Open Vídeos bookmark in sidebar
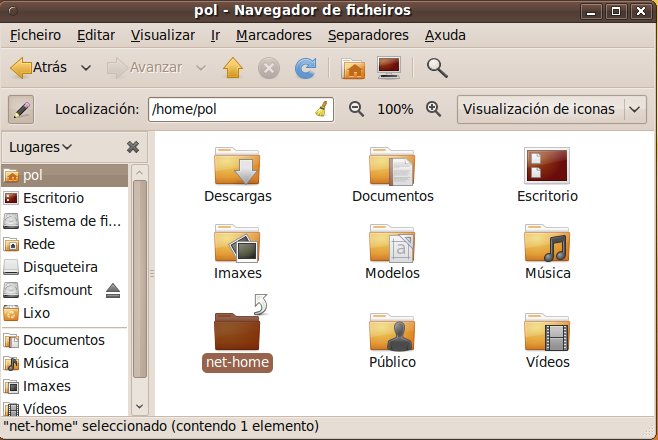Screen dimensions: 658x440 pos(65,409)
